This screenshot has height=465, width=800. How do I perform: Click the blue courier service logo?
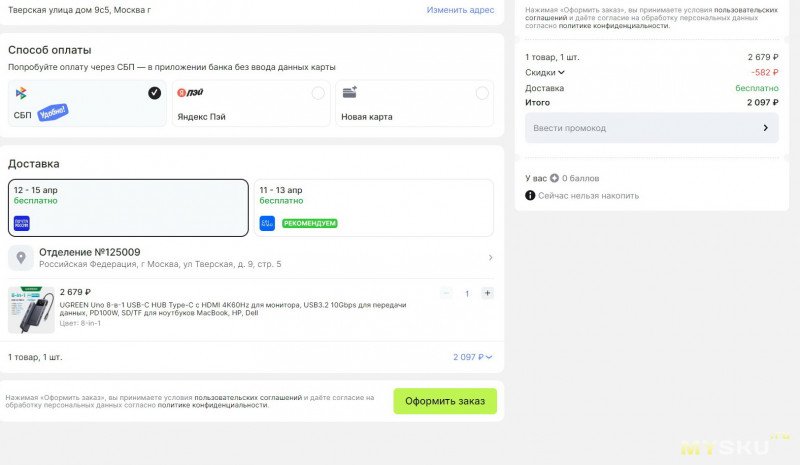pyautogui.click(x=267, y=223)
